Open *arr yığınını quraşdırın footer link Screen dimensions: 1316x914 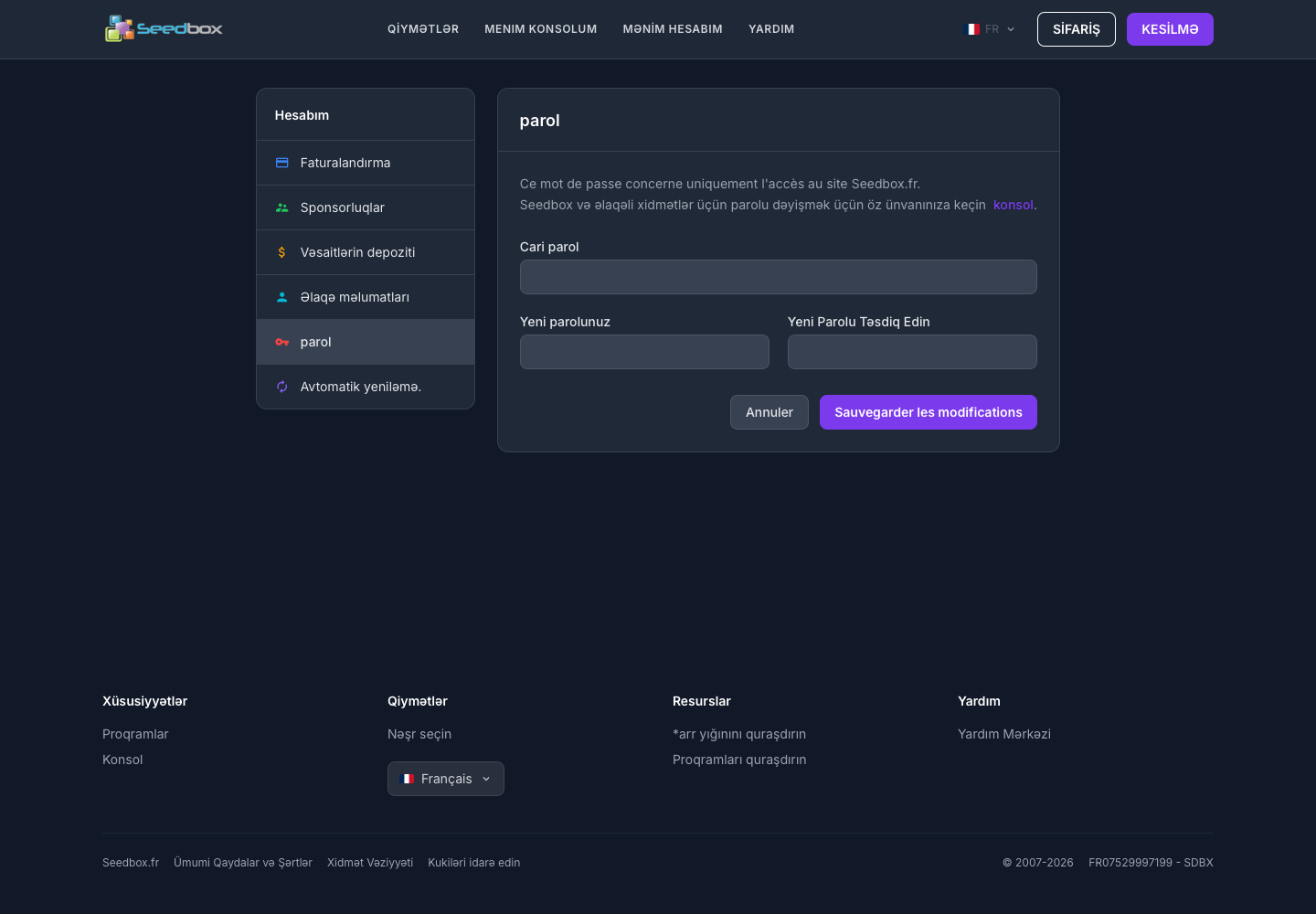(x=739, y=734)
